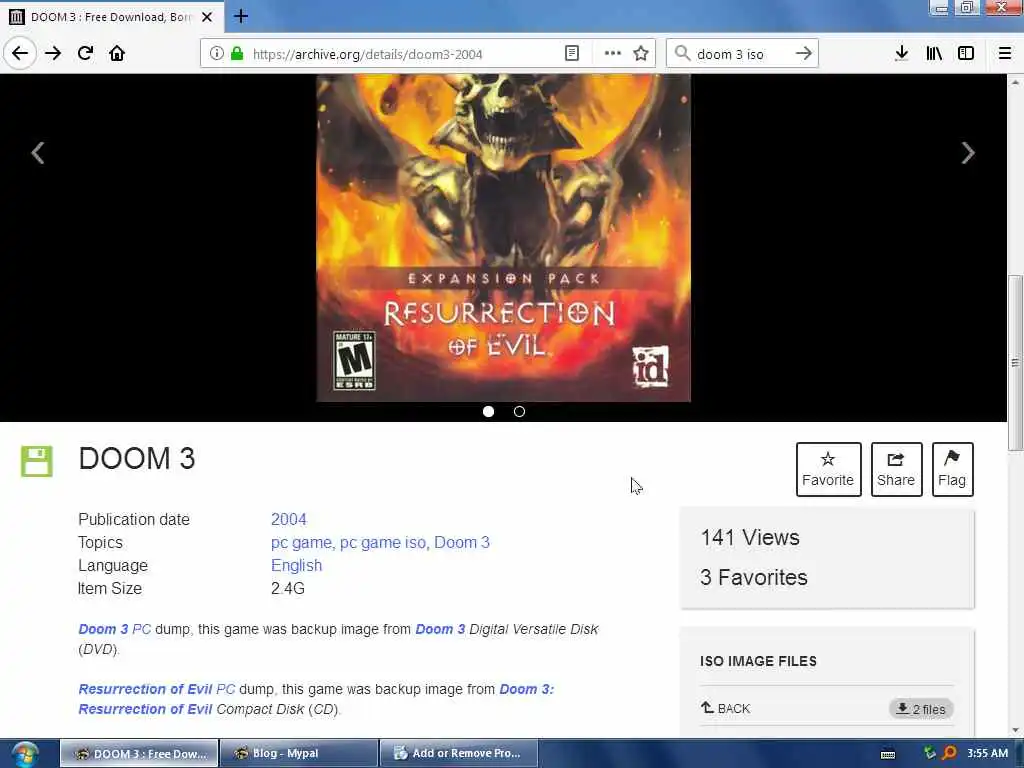Viewport: 1024px width, 768px height.
Task: Click the '2.4G' item size value
Action: tap(288, 588)
